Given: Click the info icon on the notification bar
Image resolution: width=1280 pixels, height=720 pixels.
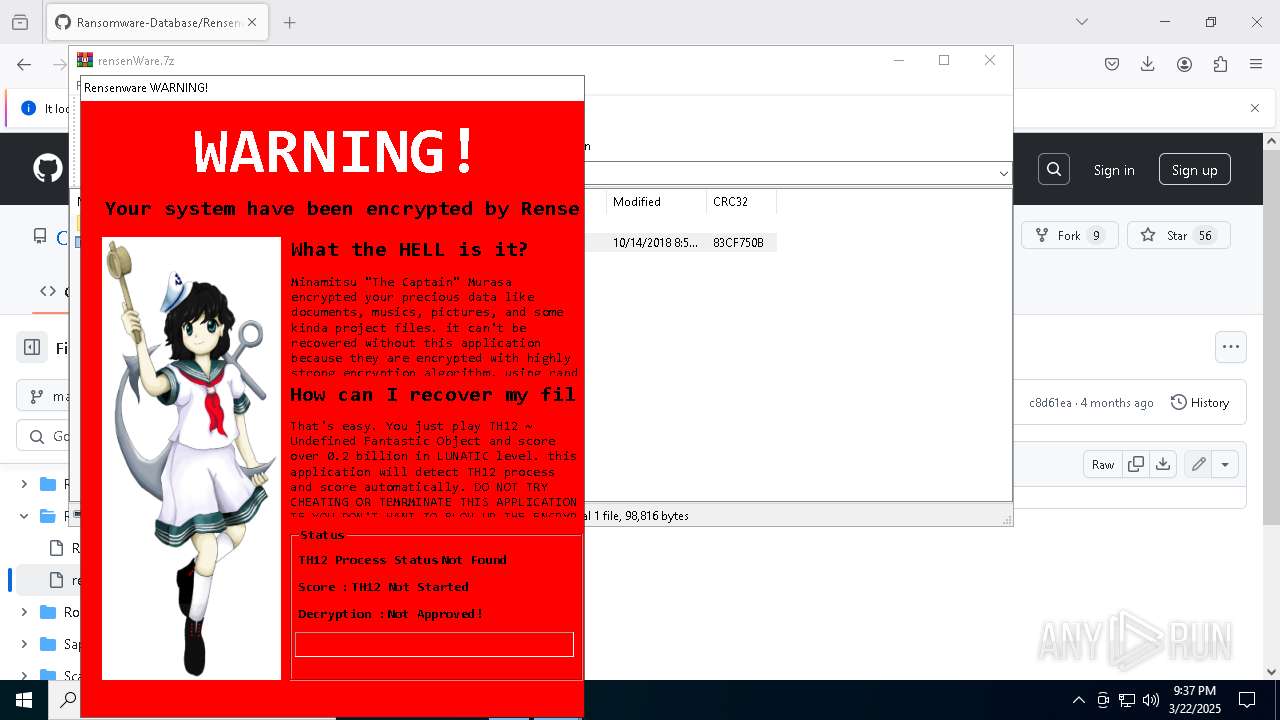Looking at the screenshot, I should point(29,108).
